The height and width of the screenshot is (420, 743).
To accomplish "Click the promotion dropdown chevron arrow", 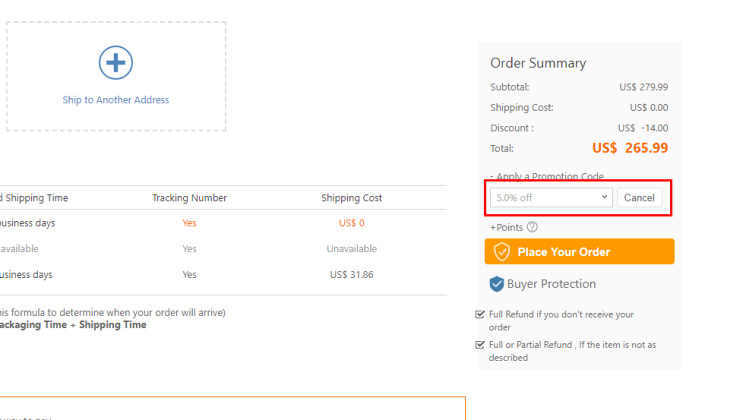I will tap(604, 197).
